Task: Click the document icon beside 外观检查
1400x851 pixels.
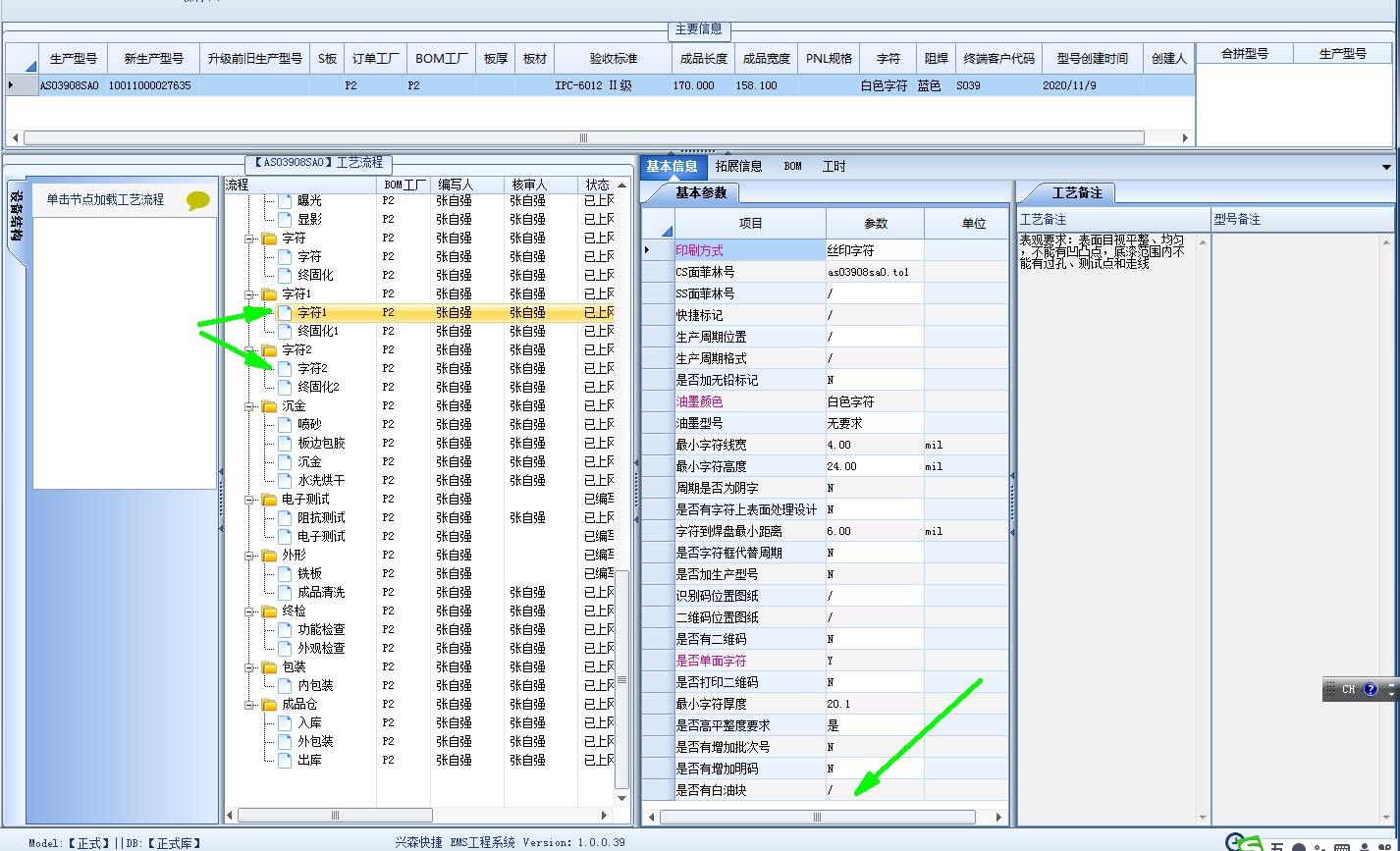Action: coord(285,649)
